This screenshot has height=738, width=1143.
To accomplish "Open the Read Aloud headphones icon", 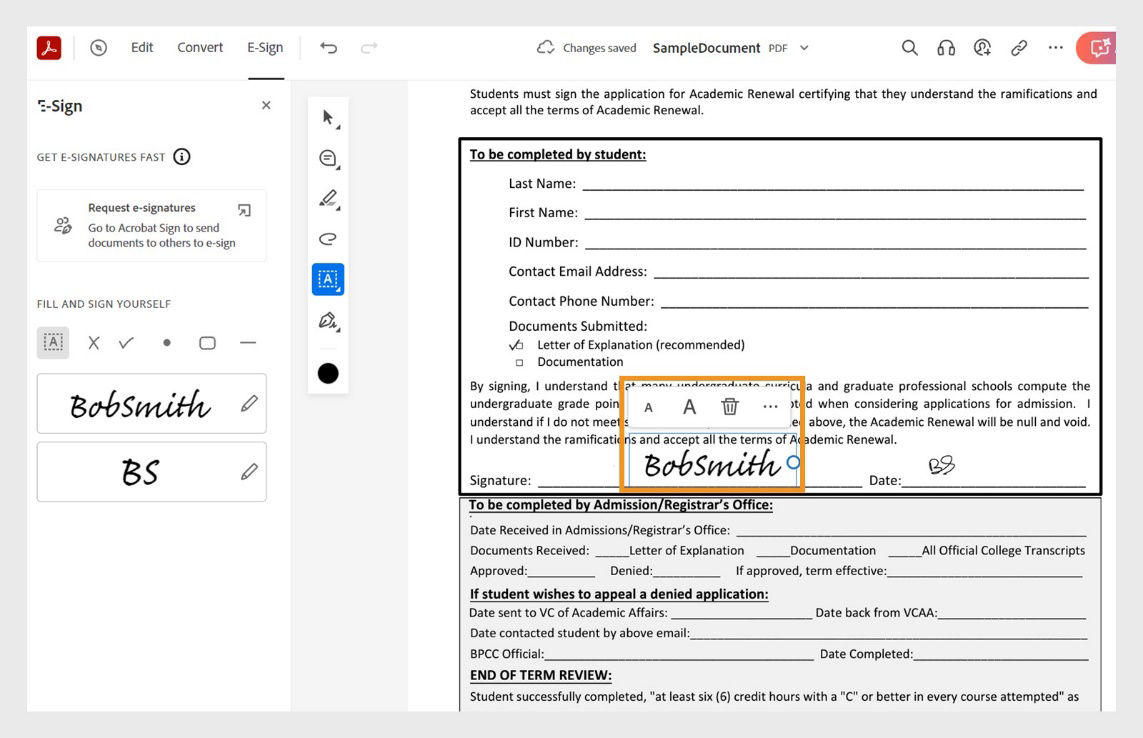I will point(945,47).
